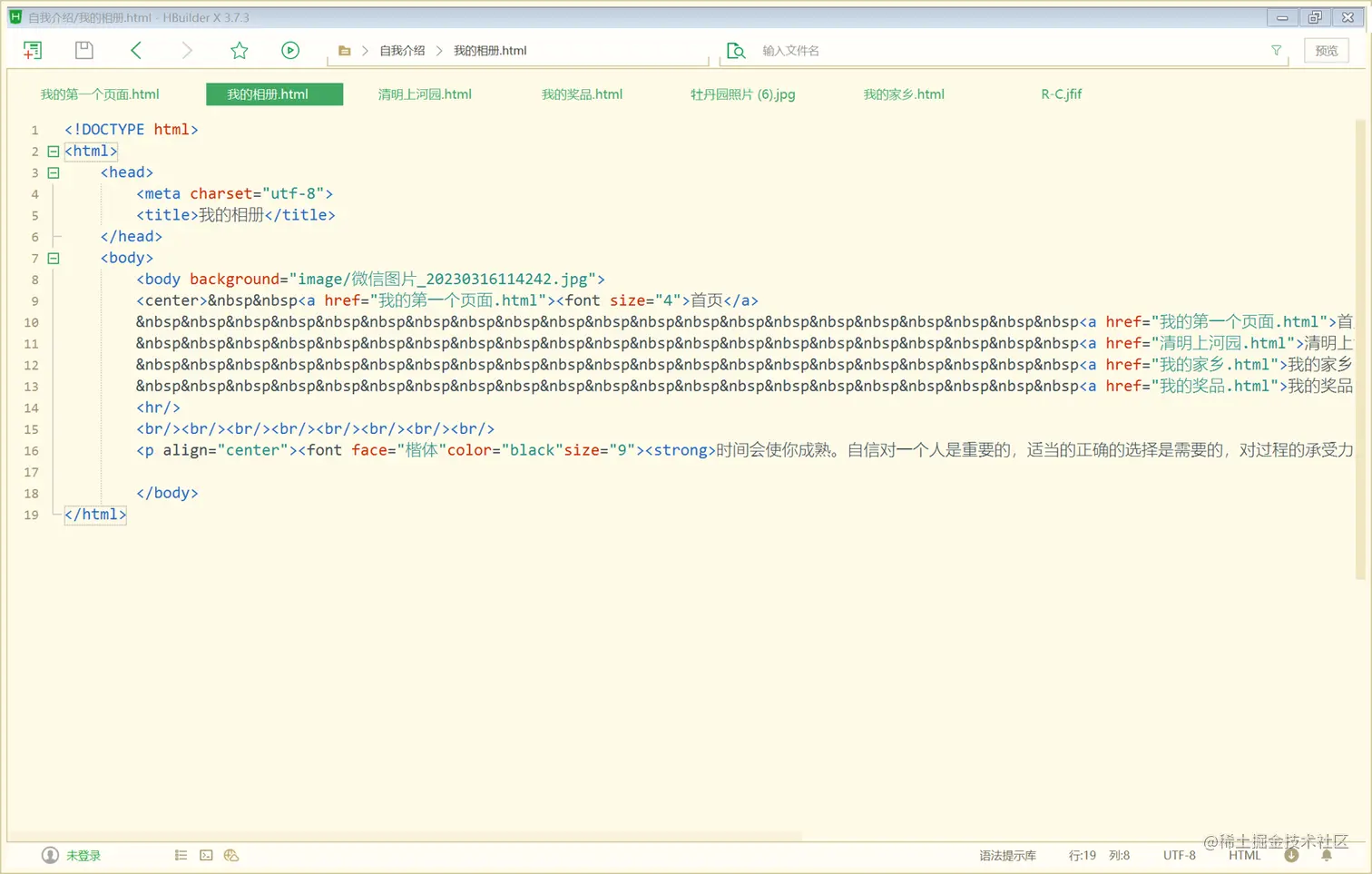Save the file with the floppy disk icon

click(84, 50)
